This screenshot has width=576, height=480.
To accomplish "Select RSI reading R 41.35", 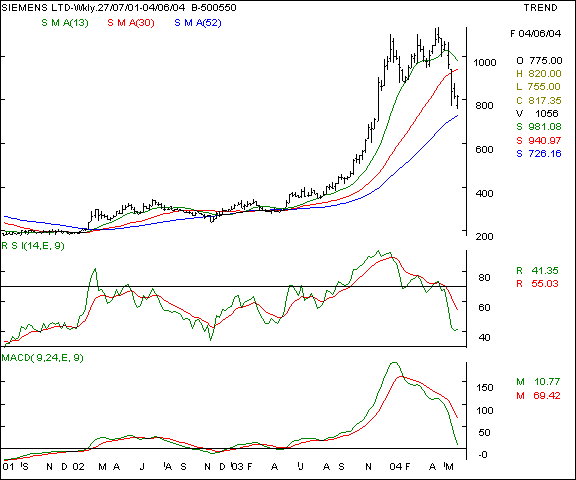I will point(537,270).
